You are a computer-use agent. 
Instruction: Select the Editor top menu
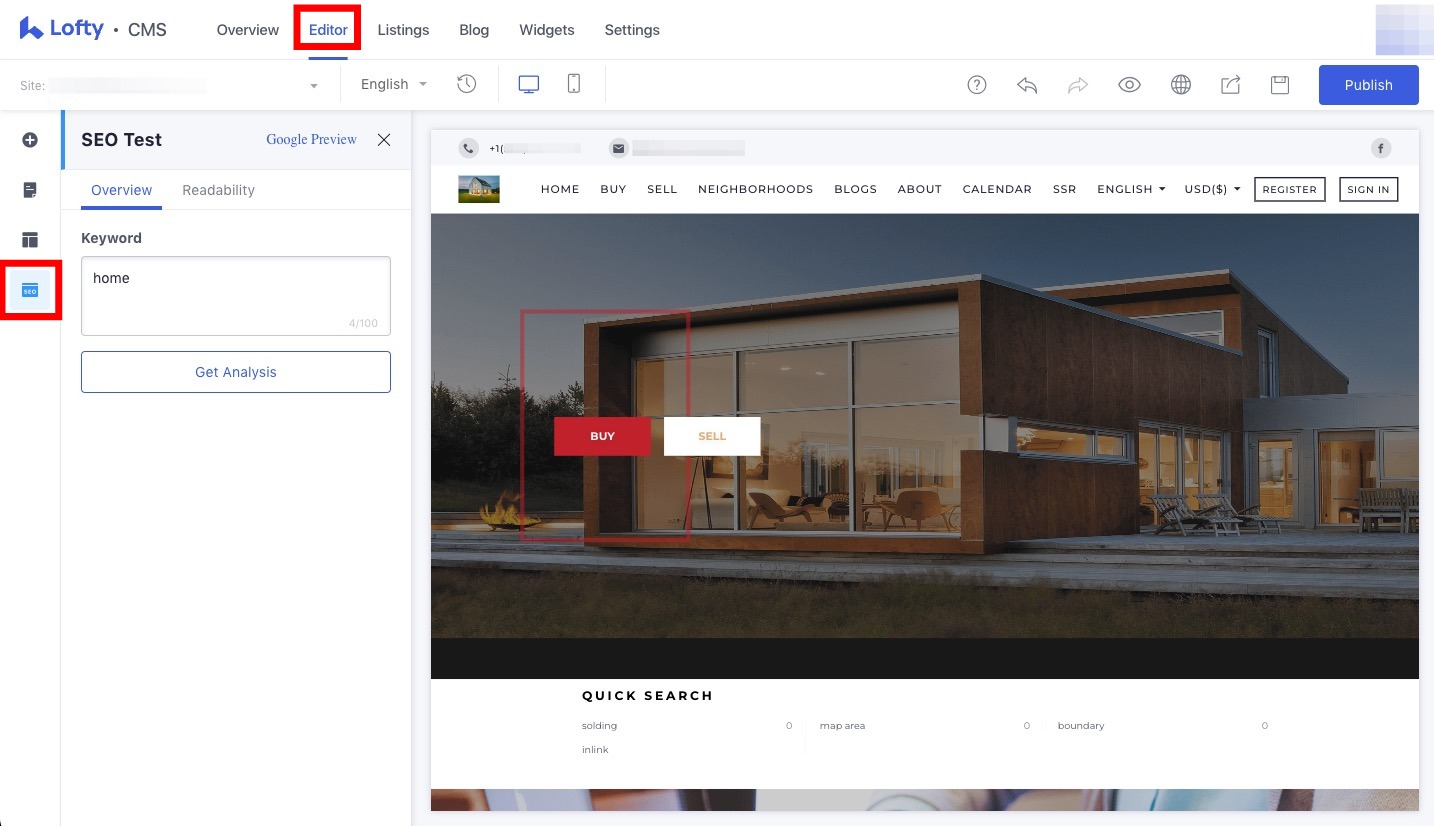click(x=328, y=30)
